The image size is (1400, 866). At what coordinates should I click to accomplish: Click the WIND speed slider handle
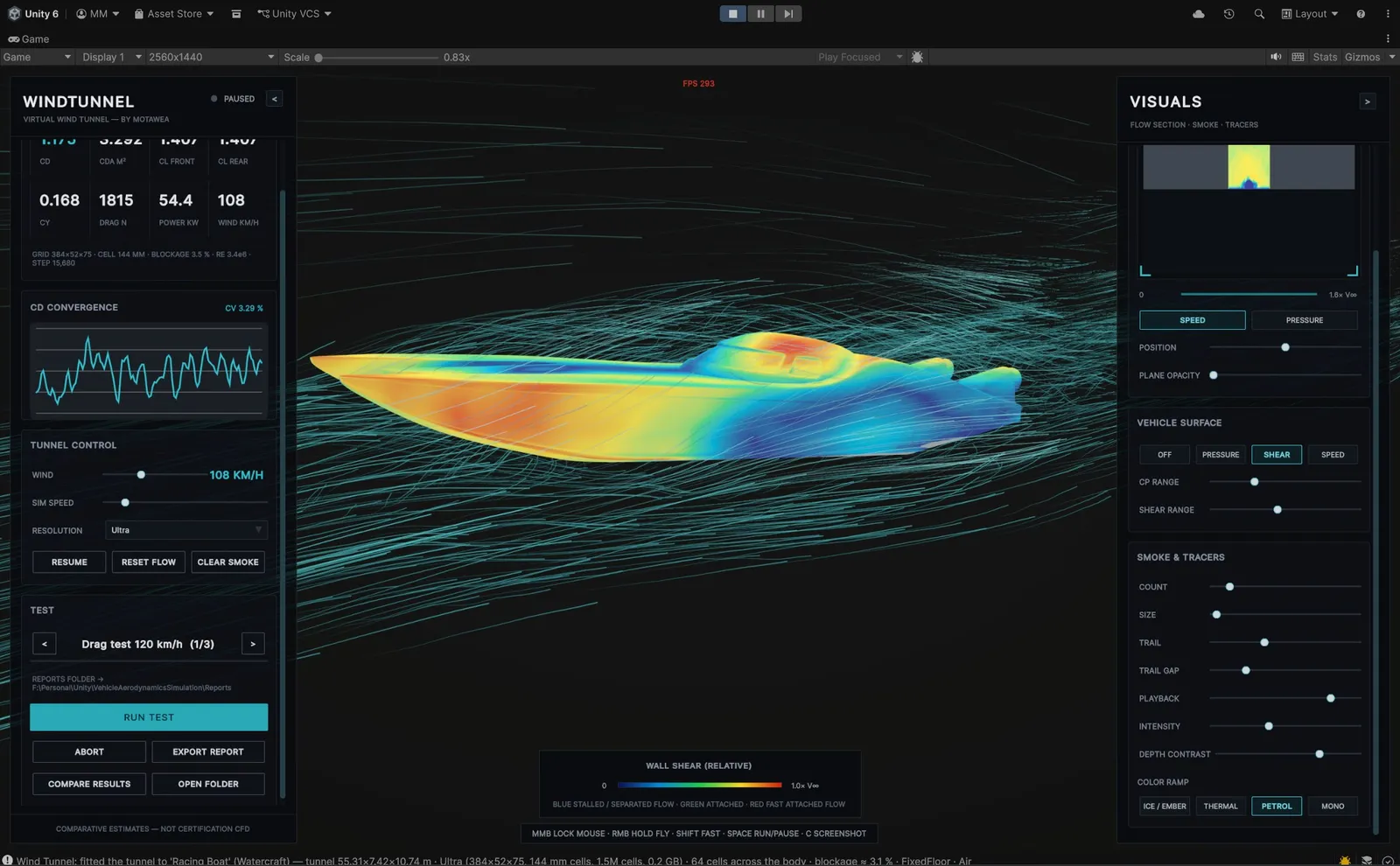pyautogui.click(x=141, y=475)
